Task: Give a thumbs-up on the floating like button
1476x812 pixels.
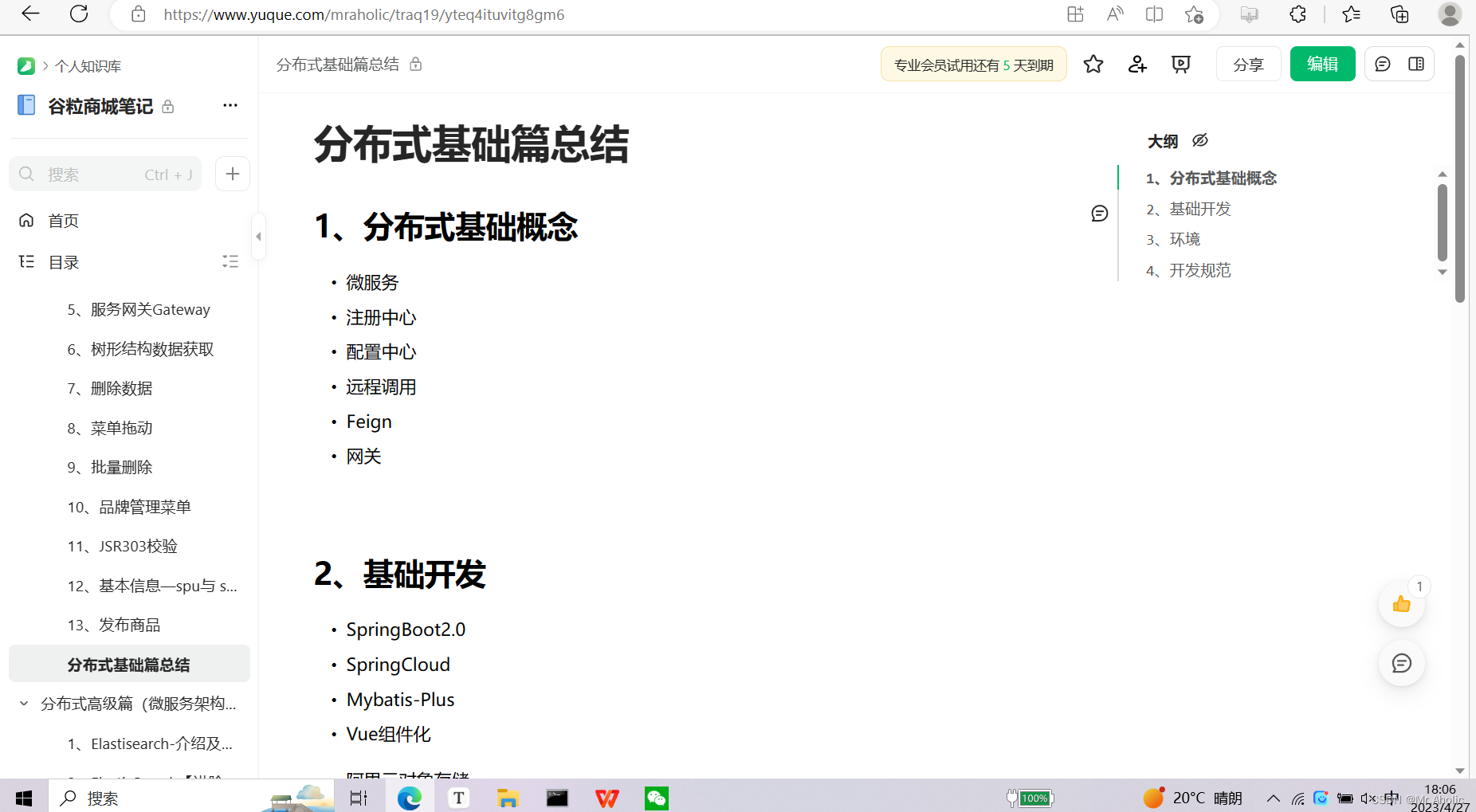Action: pyautogui.click(x=1401, y=604)
